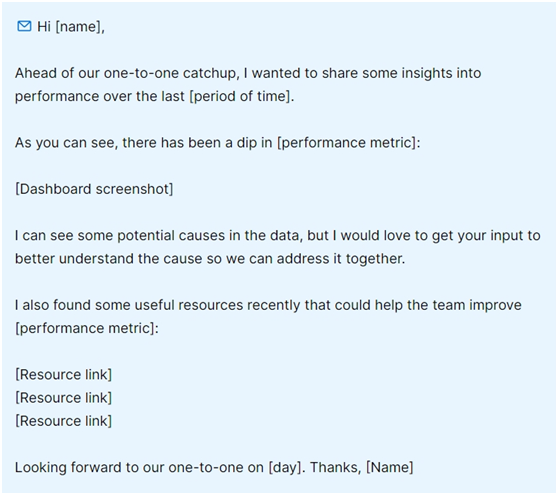Image resolution: width=558 pixels, height=495 pixels.
Task: Click 'As you can see' sentence start
Action: pos(64,143)
